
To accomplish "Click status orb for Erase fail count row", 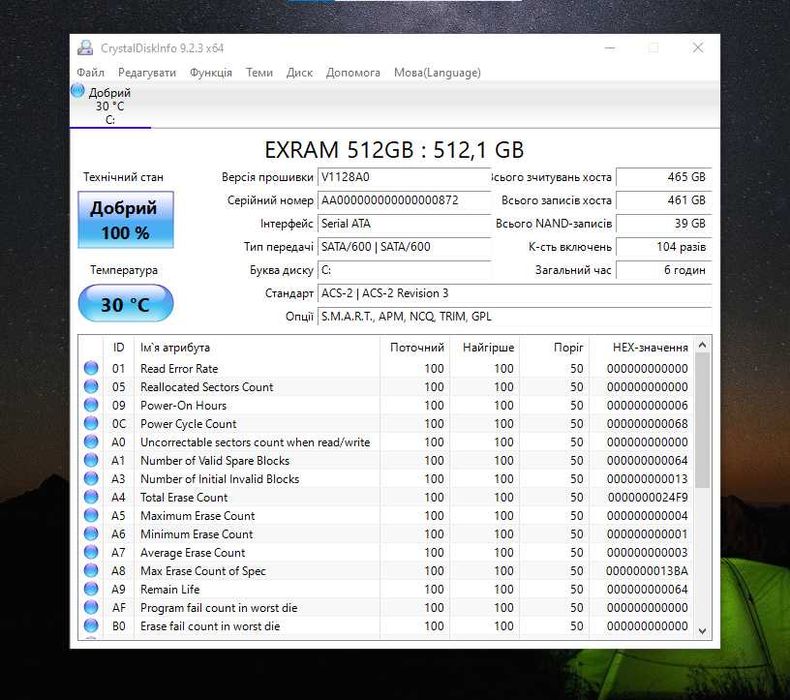I will pos(91,625).
